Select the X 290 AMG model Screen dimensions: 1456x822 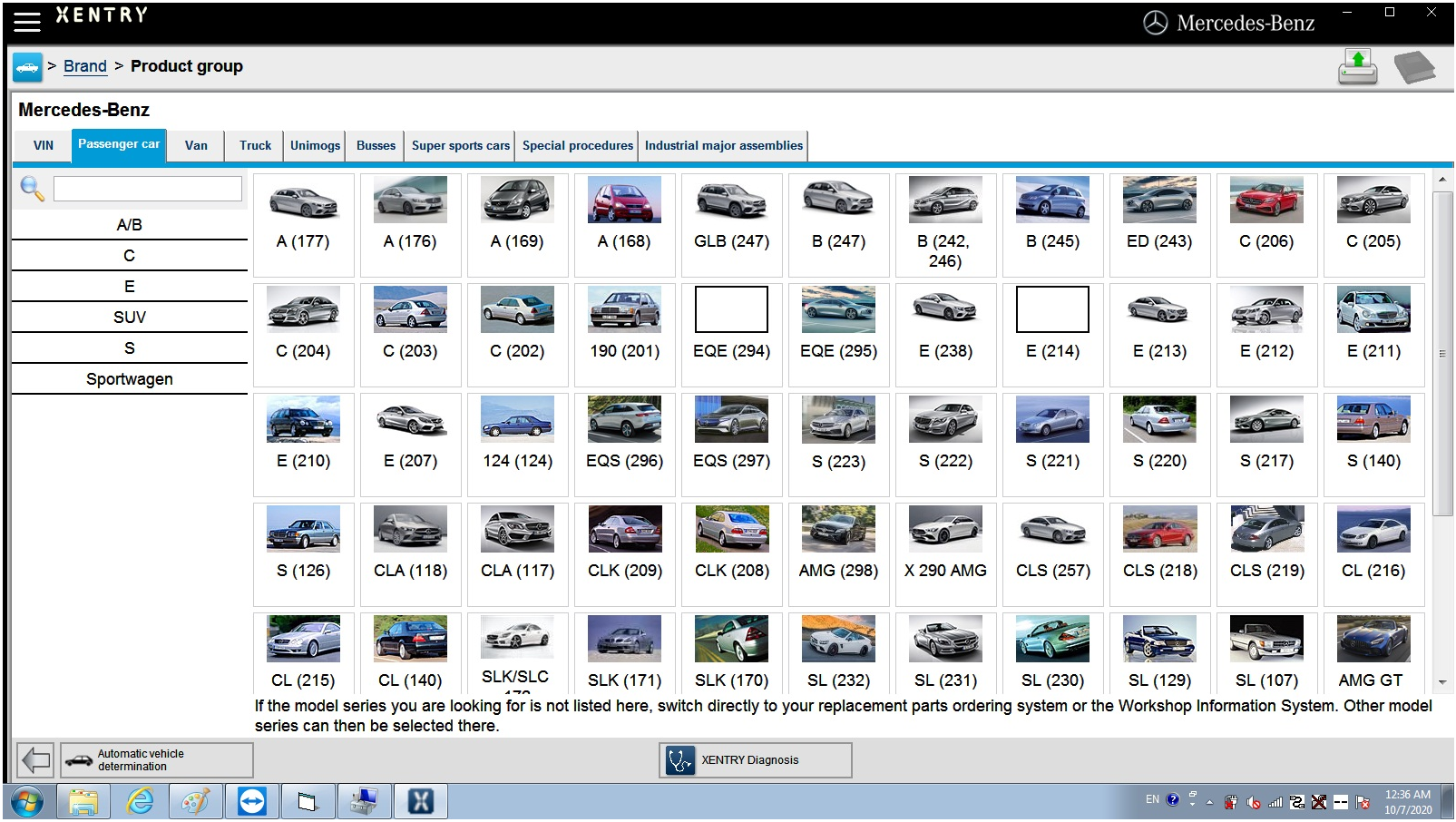point(945,554)
